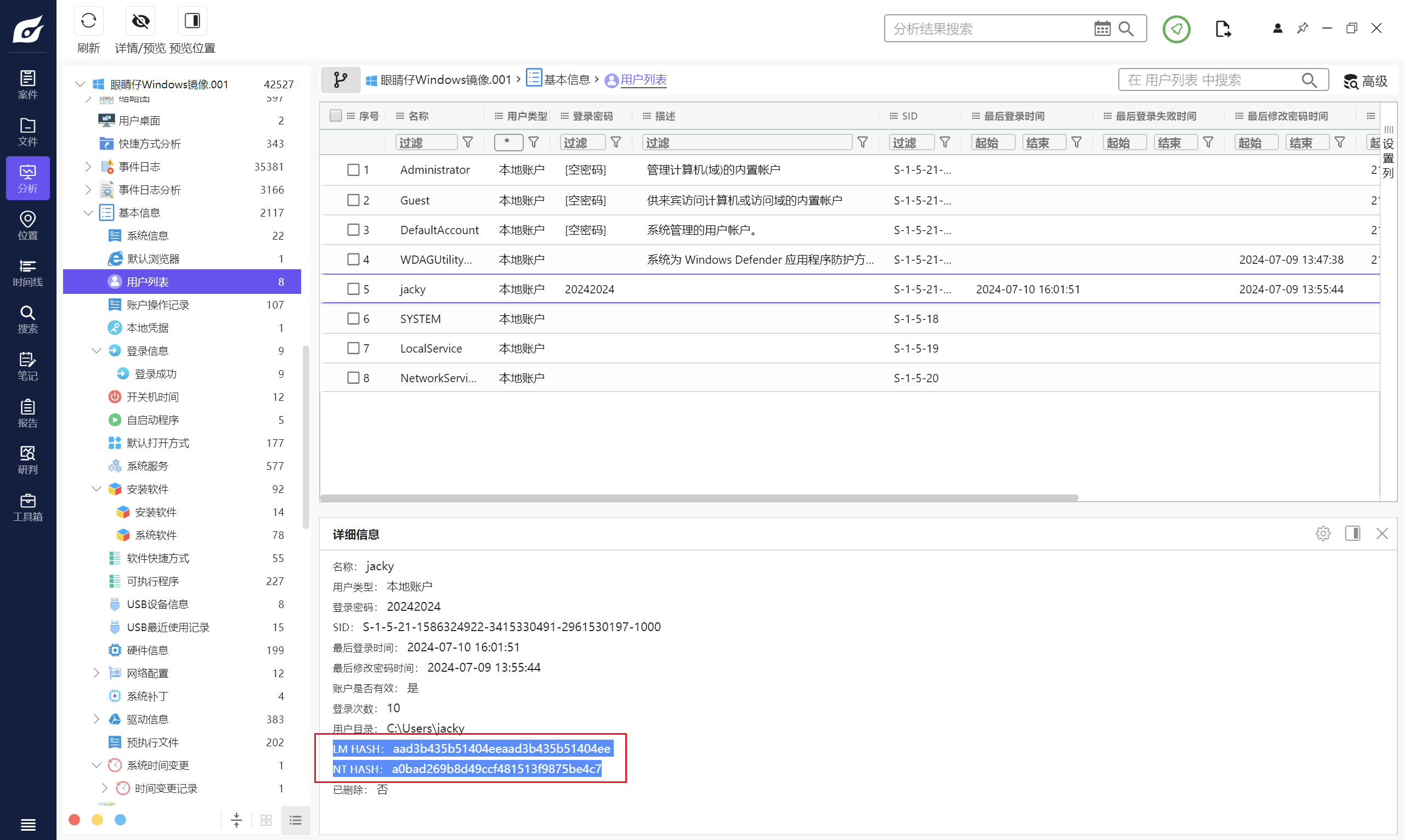This screenshot has height=840, width=1404.
Task: Switch to grid view icon at bottom
Action: 266,820
